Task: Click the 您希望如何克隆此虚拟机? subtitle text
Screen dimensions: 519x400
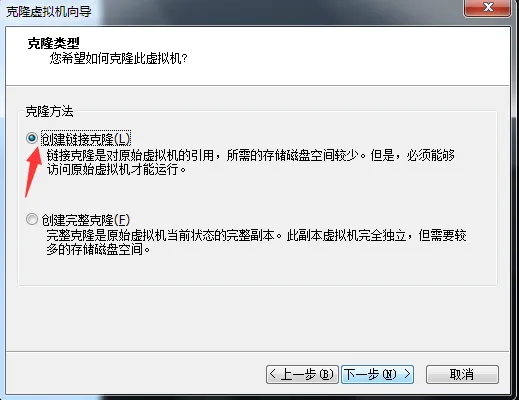Action: (118, 59)
